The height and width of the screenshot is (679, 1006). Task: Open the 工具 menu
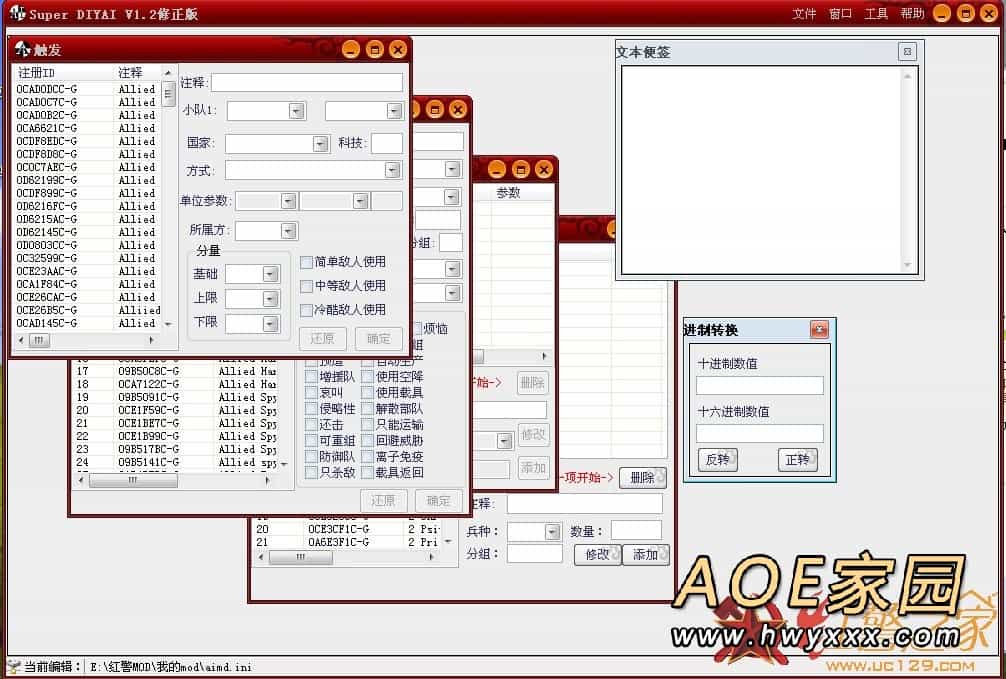876,13
